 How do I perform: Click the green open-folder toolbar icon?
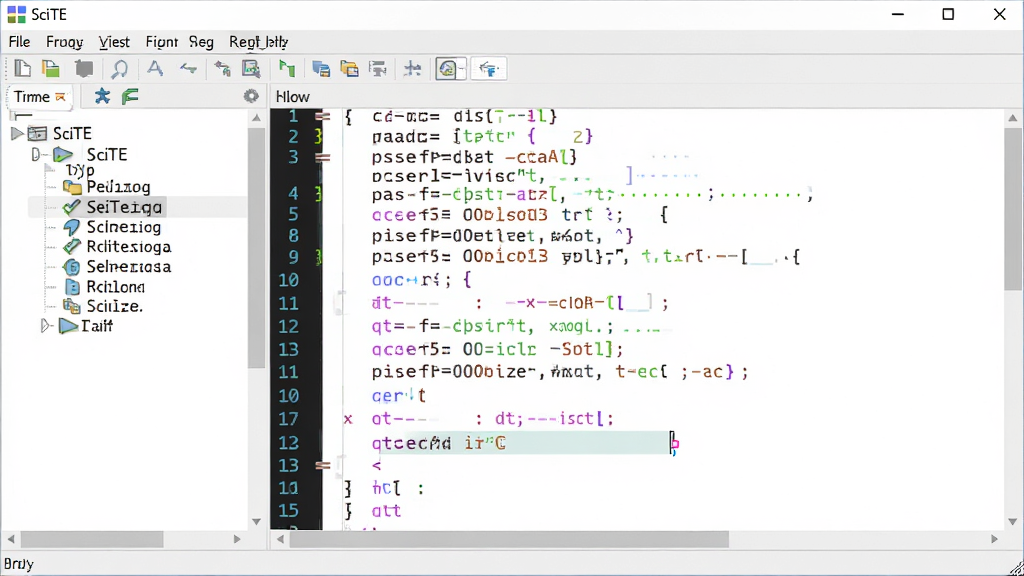pos(51,69)
